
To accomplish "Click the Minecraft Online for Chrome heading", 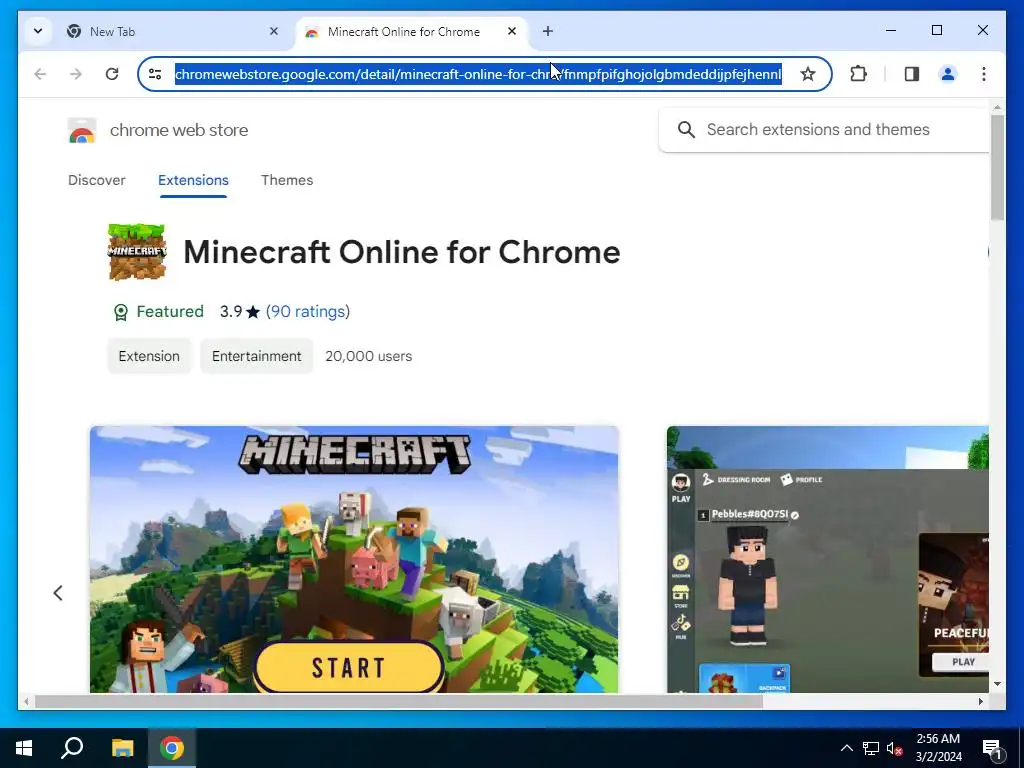I will click(402, 252).
